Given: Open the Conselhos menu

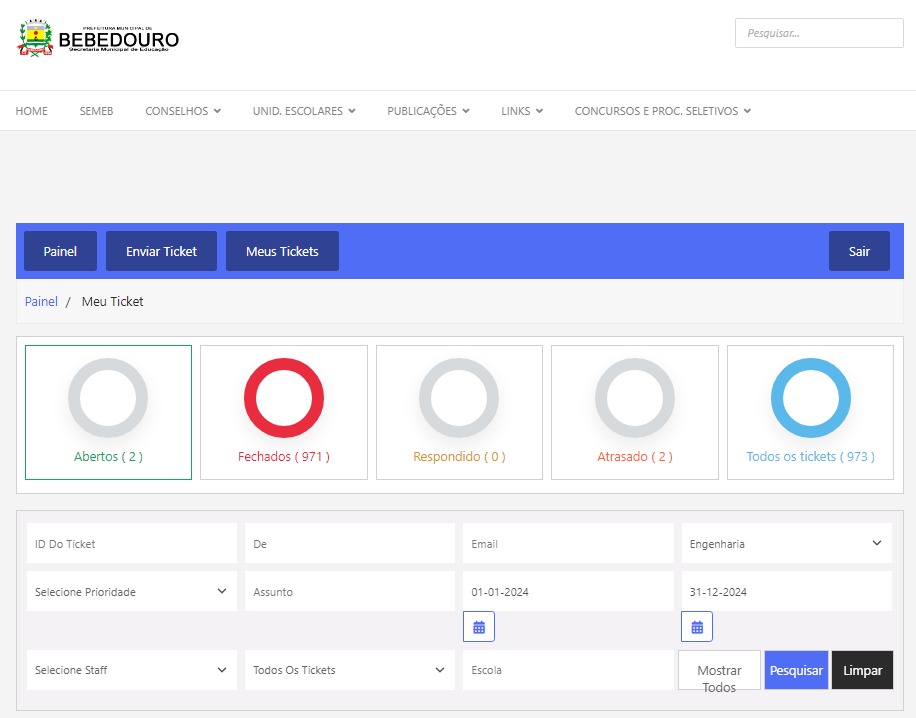Looking at the screenshot, I should pyautogui.click(x=183, y=111).
